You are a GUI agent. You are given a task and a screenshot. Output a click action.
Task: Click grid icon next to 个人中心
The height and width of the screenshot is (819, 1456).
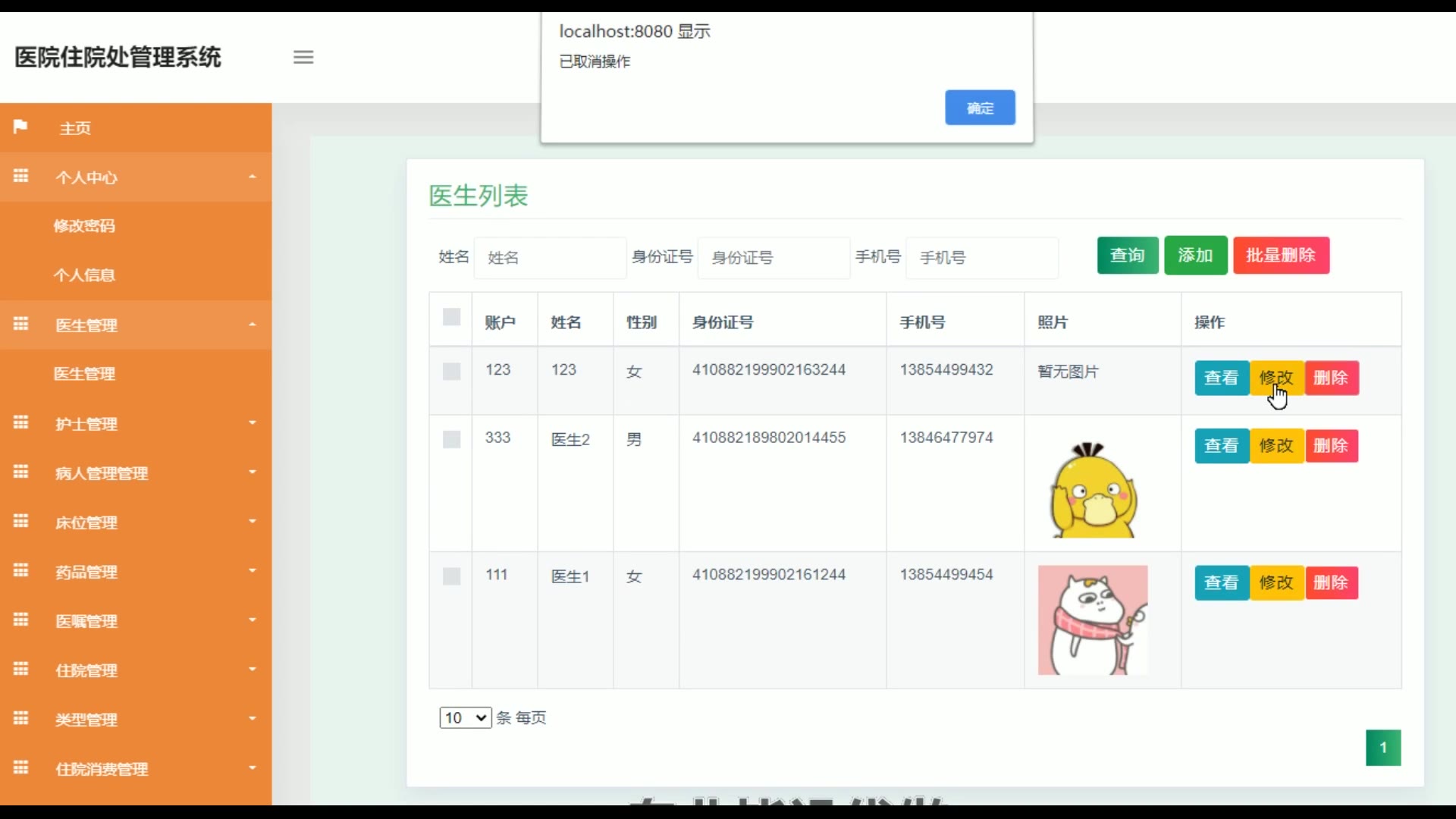[21, 177]
